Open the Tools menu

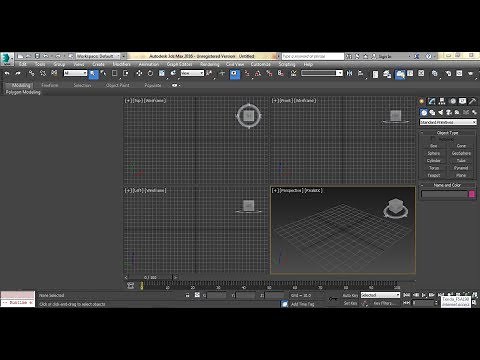coord(40,64)
